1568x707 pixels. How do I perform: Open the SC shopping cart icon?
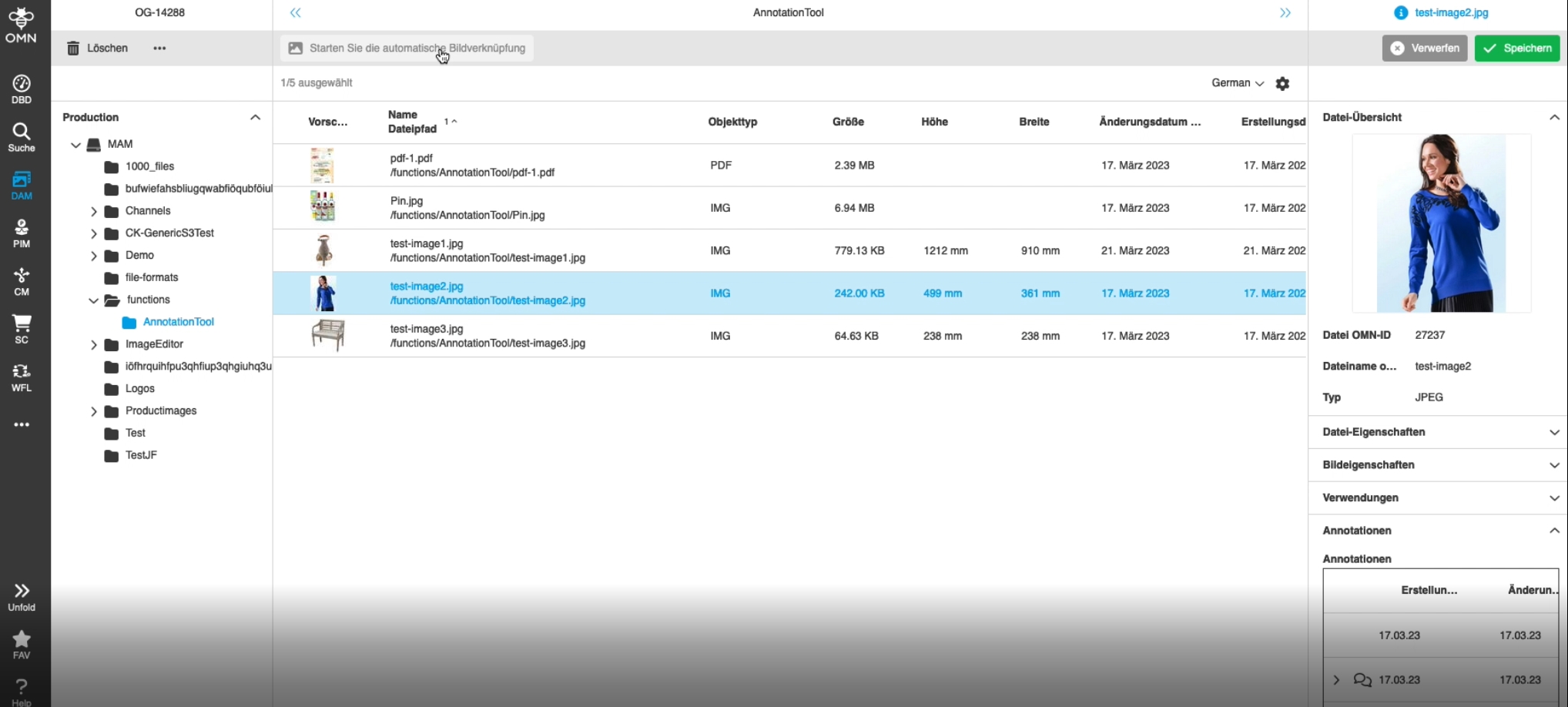[22, 328]
